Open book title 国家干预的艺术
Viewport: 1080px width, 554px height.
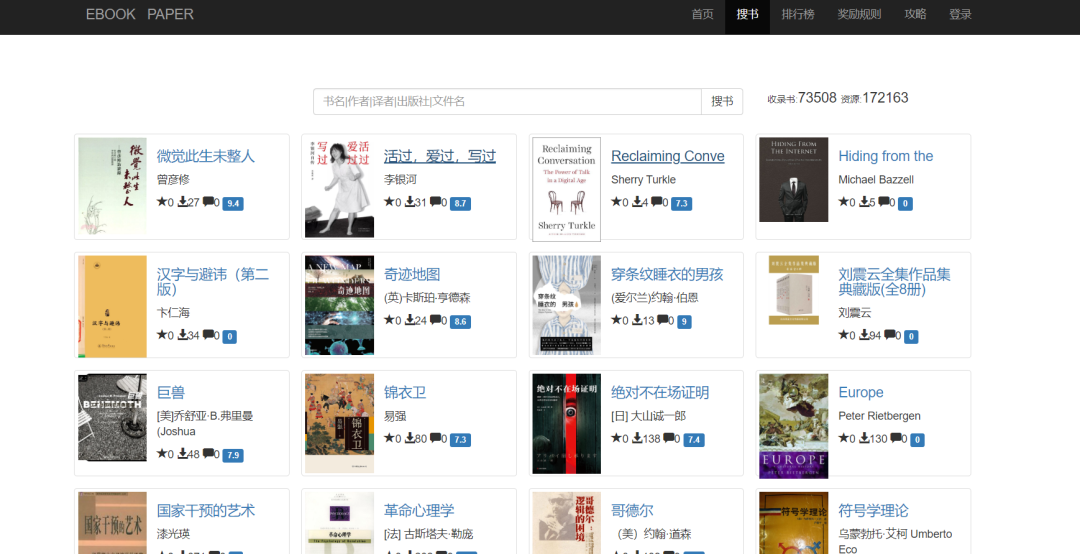(206, 511)
